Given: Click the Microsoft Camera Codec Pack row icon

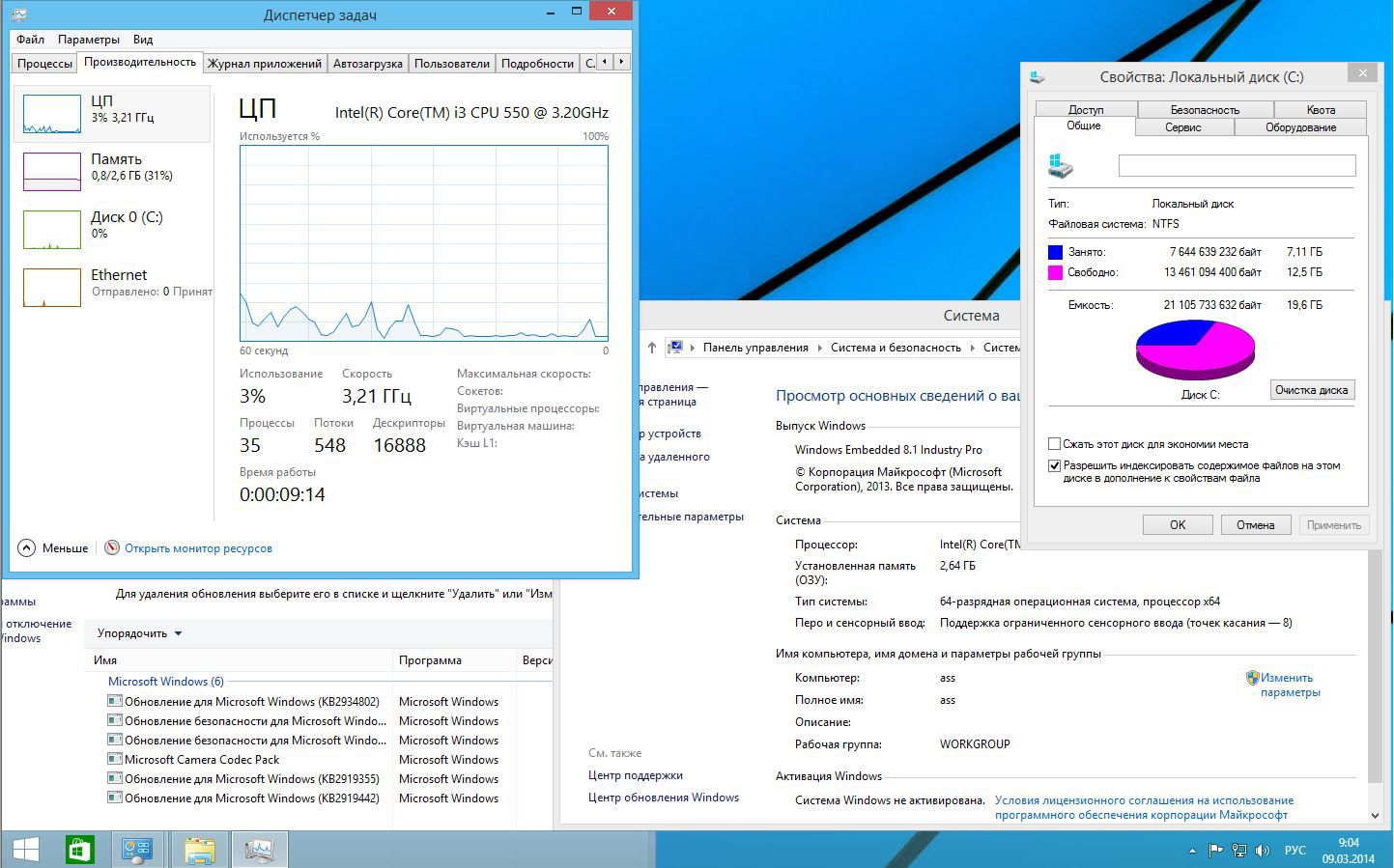Looking at the screenshot, I should (115, 759).
